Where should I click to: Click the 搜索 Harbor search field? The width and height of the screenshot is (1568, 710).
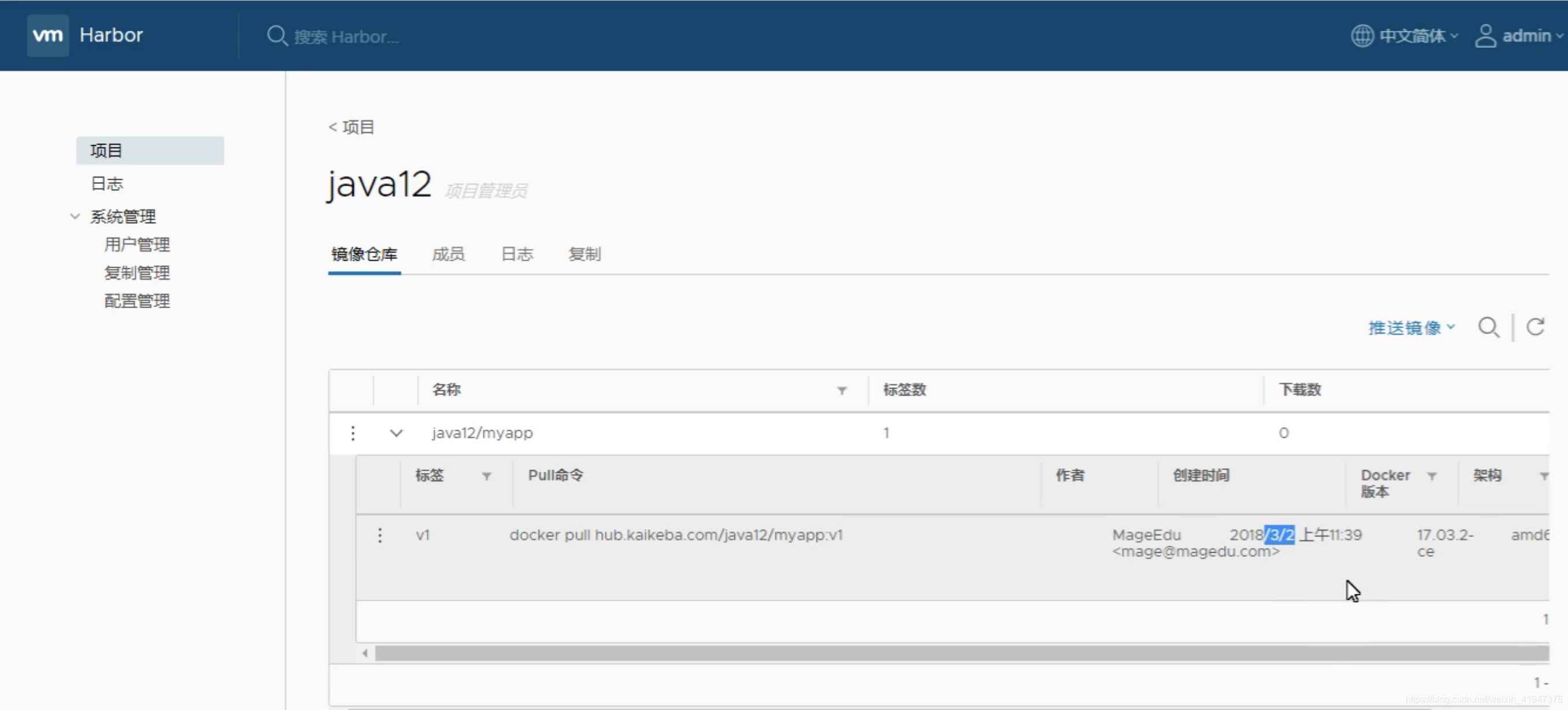click(346, 36)
